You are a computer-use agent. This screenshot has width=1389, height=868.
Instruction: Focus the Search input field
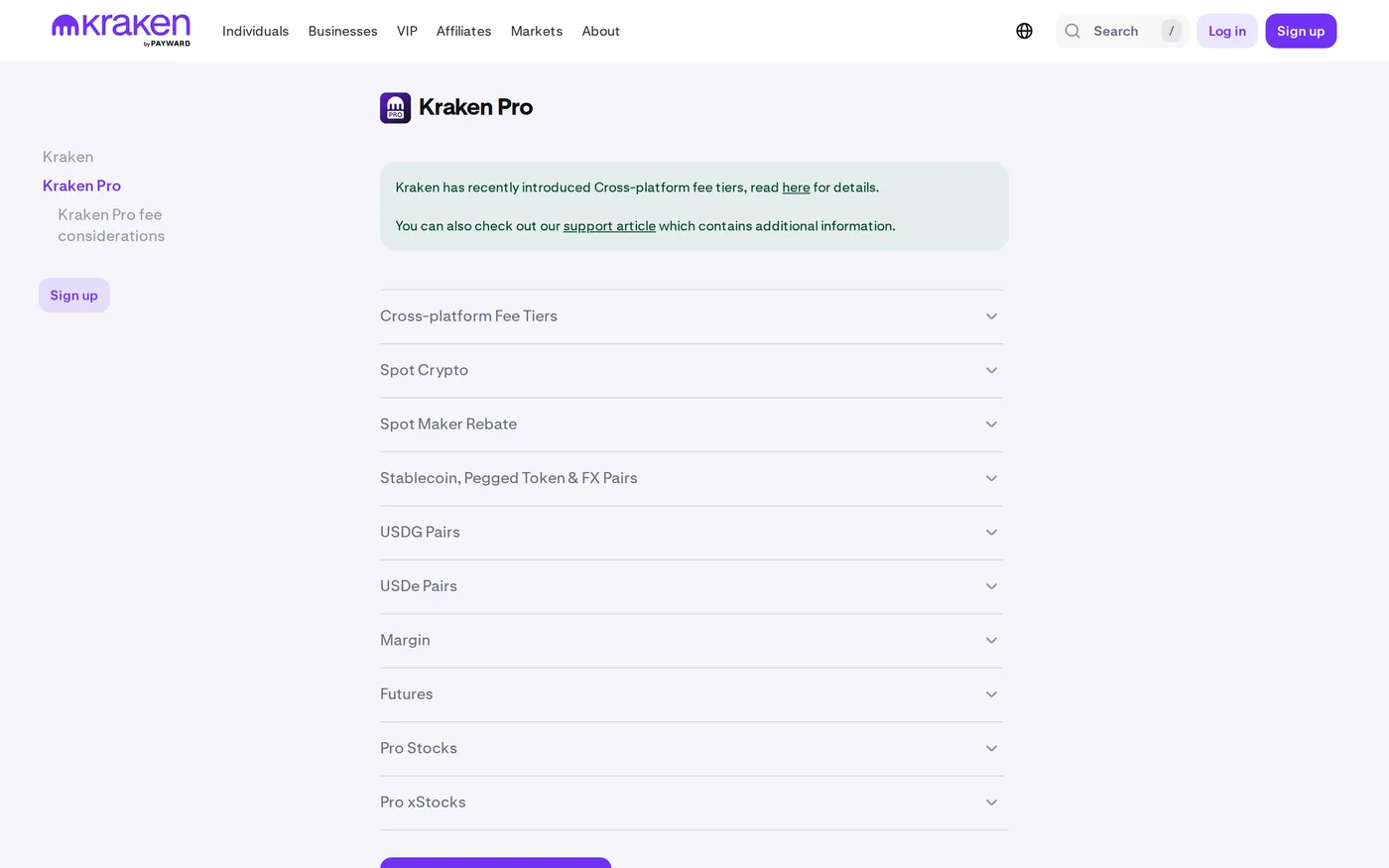click(x=1122, y=31)
